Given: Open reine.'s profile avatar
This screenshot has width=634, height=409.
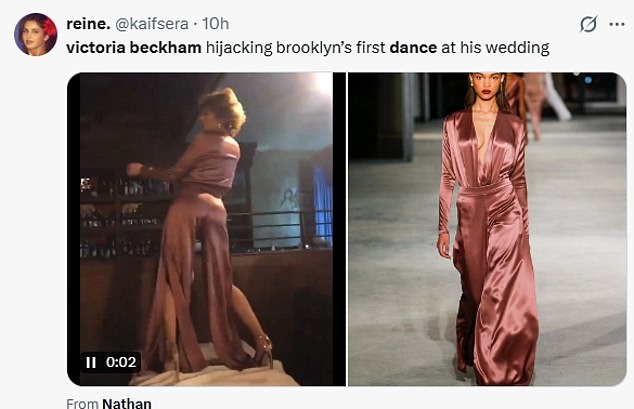Looking at the screenshot, I should click(x=35, y=34).
